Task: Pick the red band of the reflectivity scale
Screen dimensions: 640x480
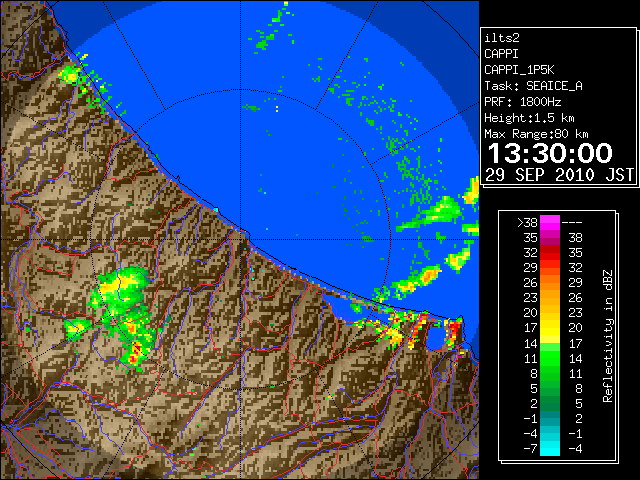Action: (550, 253)
